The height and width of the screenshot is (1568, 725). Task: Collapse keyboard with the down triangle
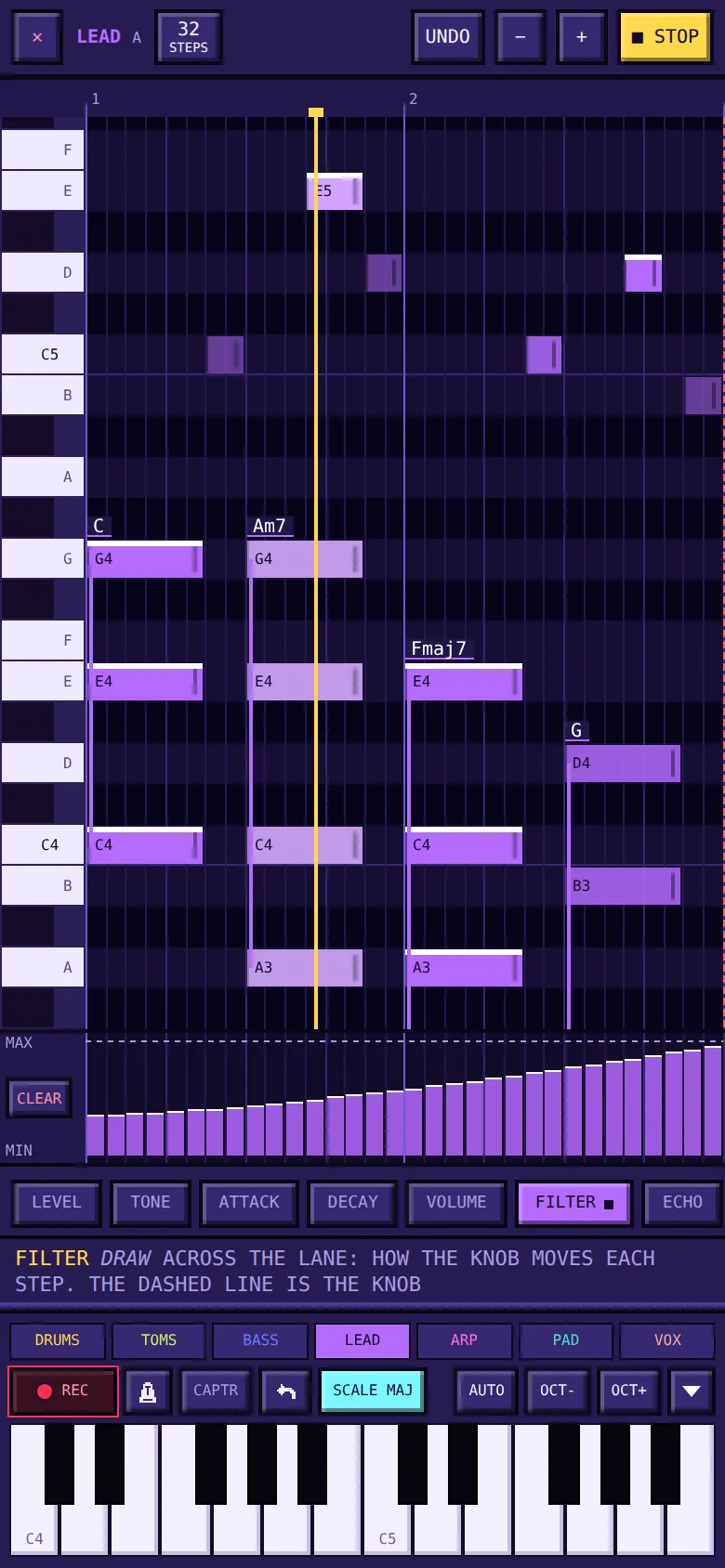[x=692, y=1392]
